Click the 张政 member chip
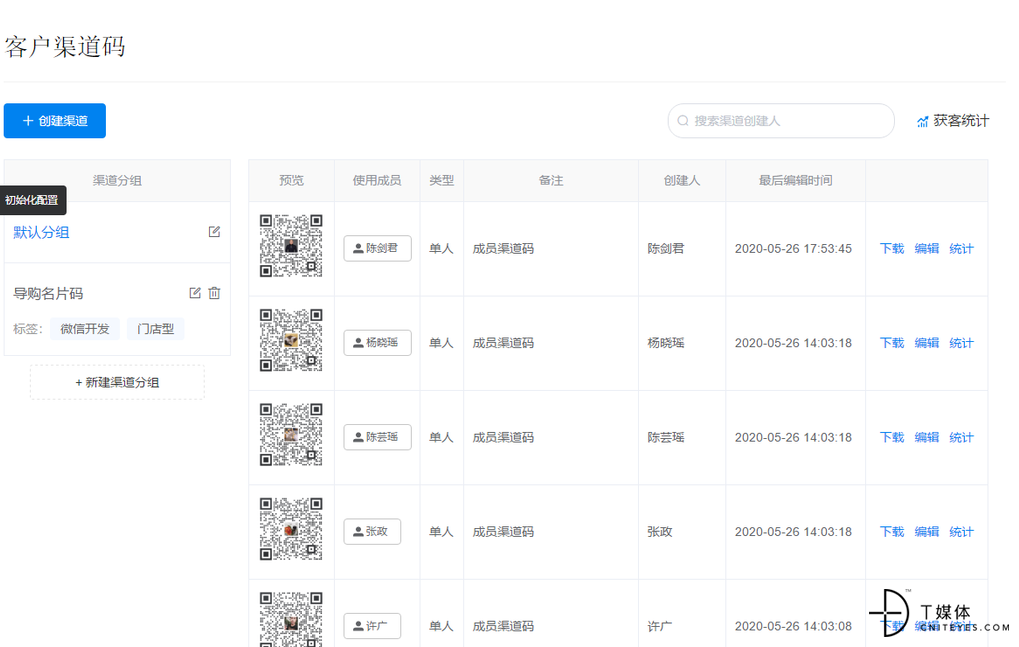This screenshot has height=647, width=1019. pyautogui.click(x=372, y=531)
